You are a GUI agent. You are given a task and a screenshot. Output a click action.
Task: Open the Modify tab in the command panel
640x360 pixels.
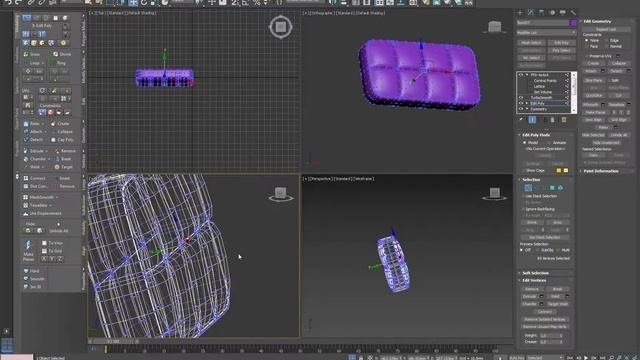click(531, 13)
